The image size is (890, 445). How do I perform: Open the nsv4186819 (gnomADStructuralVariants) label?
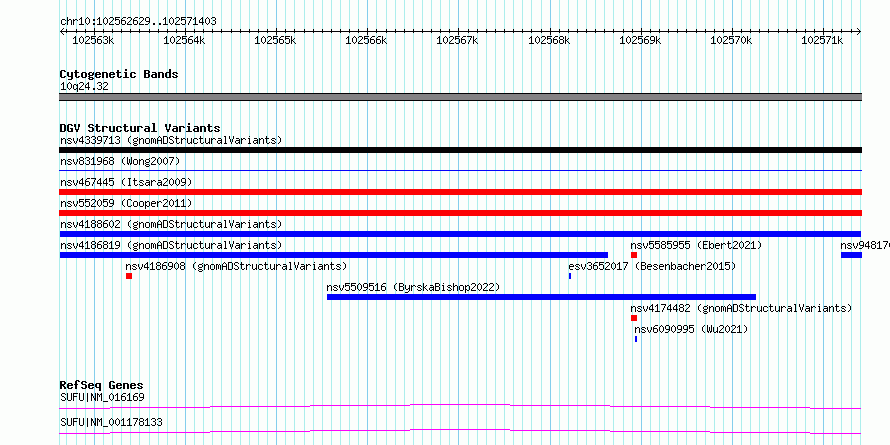[x=171, y=245]
